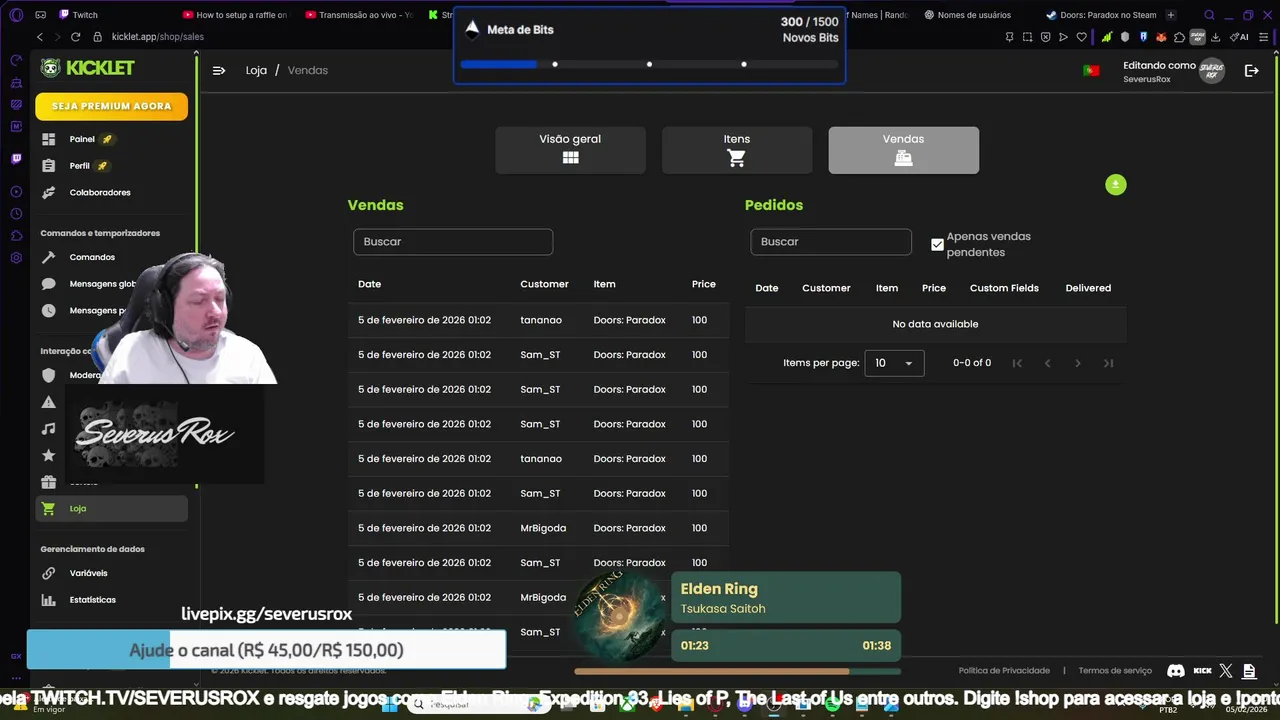Click the Discord icon in footer
Image resolution: width=1280 pixels, height=720 pixels.
(x=1176, y=671)
